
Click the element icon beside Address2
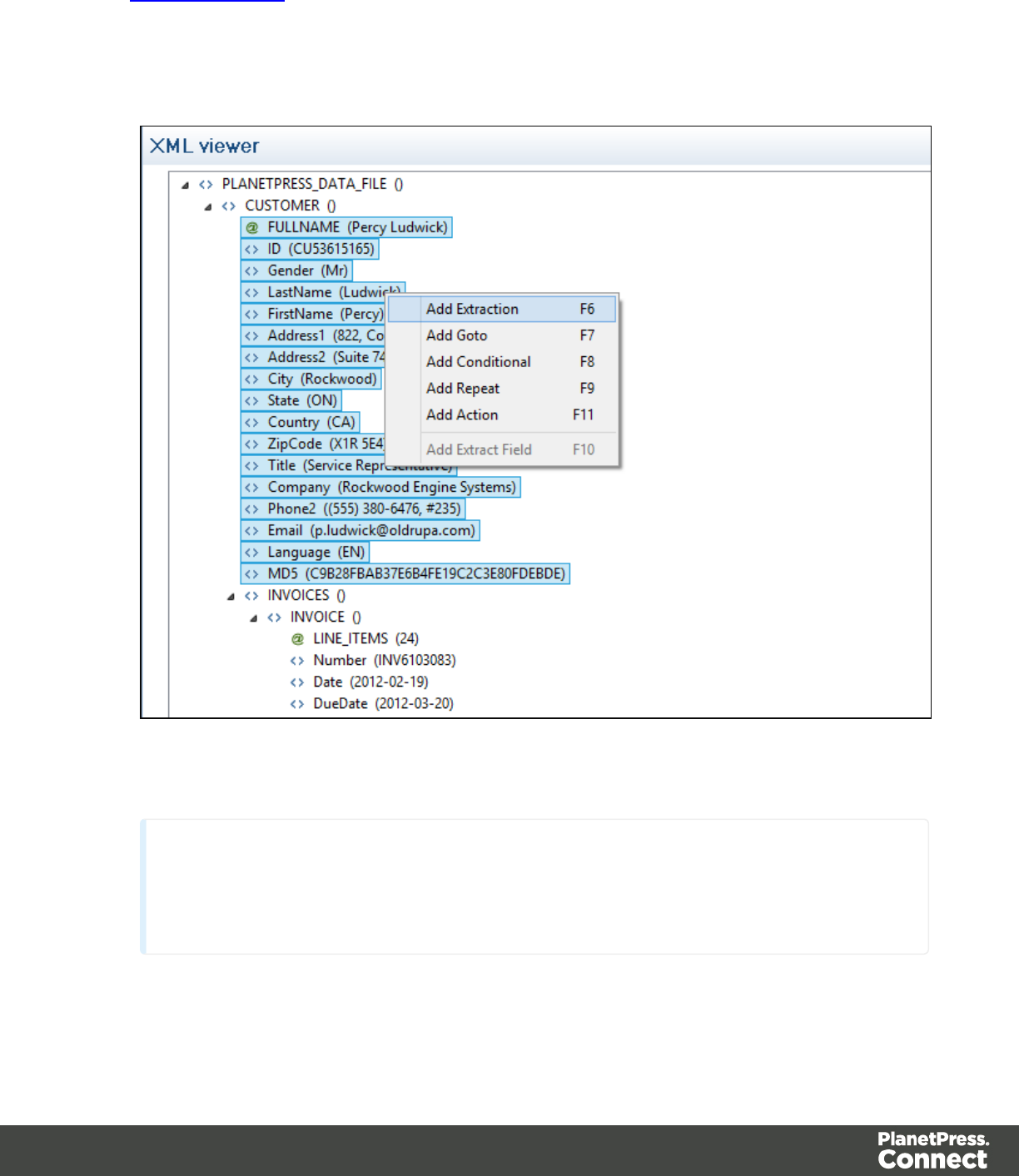click(x=251, y=357)
